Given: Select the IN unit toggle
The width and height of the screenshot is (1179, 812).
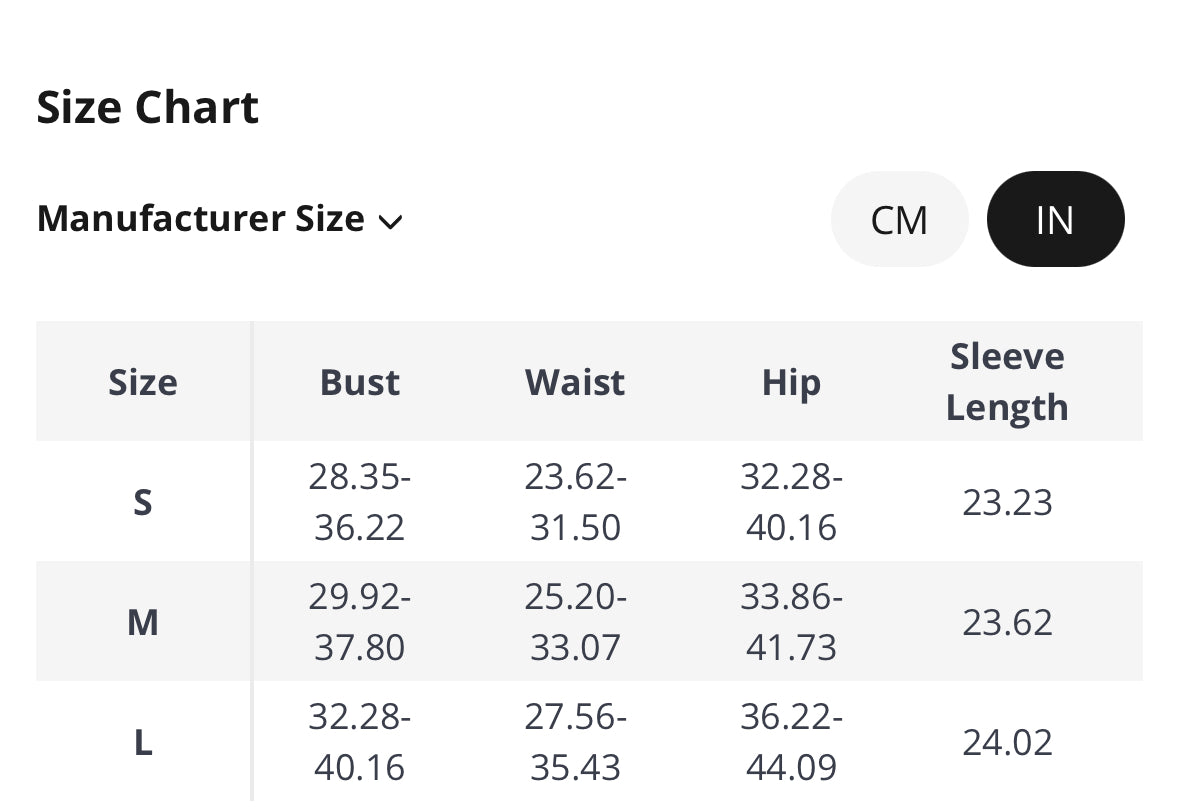Looking at the screenshot, I should click(x=1055, y=220).
